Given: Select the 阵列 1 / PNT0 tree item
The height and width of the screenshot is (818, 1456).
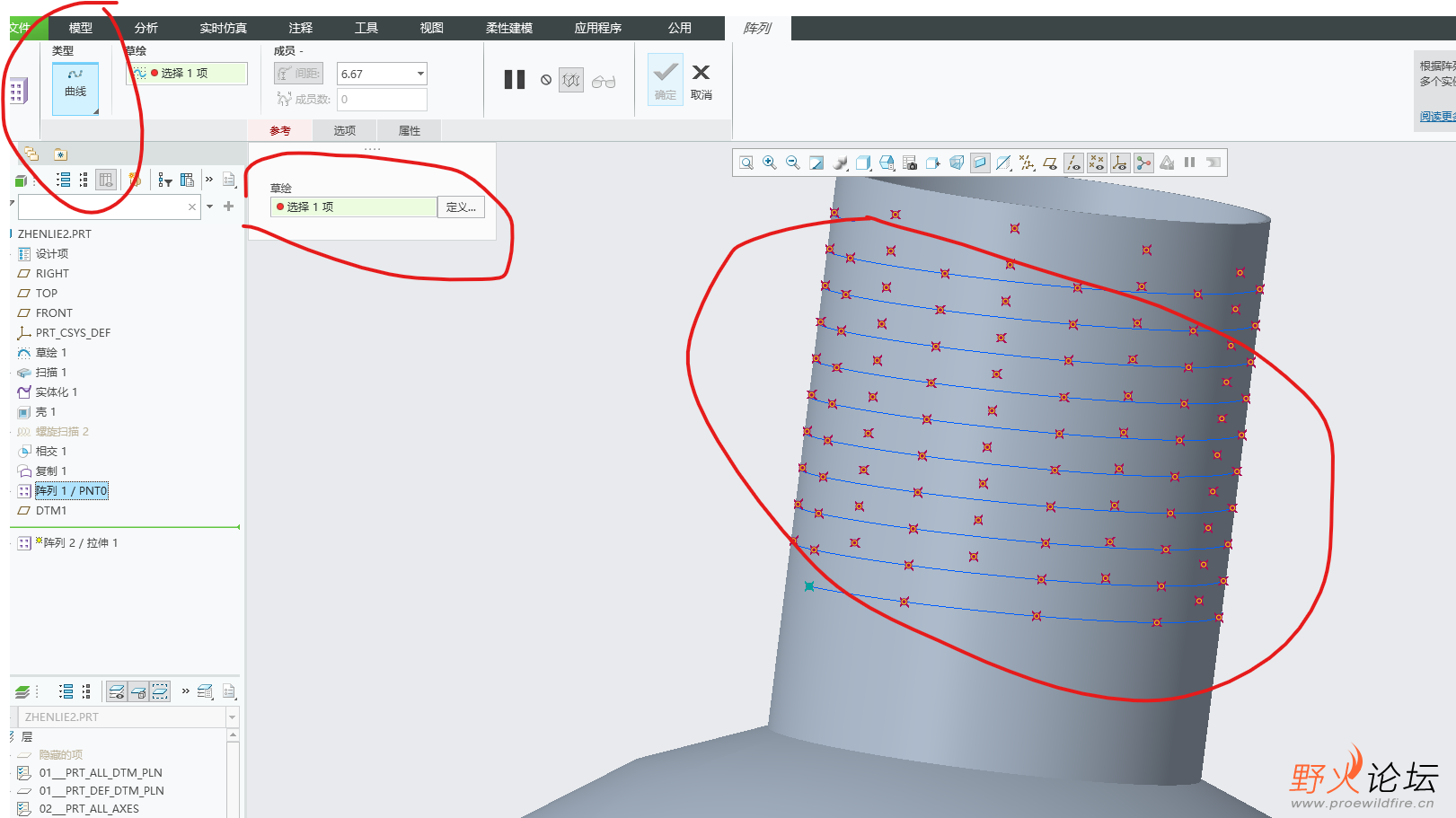Looking at the screenshot, I should 71,491.
